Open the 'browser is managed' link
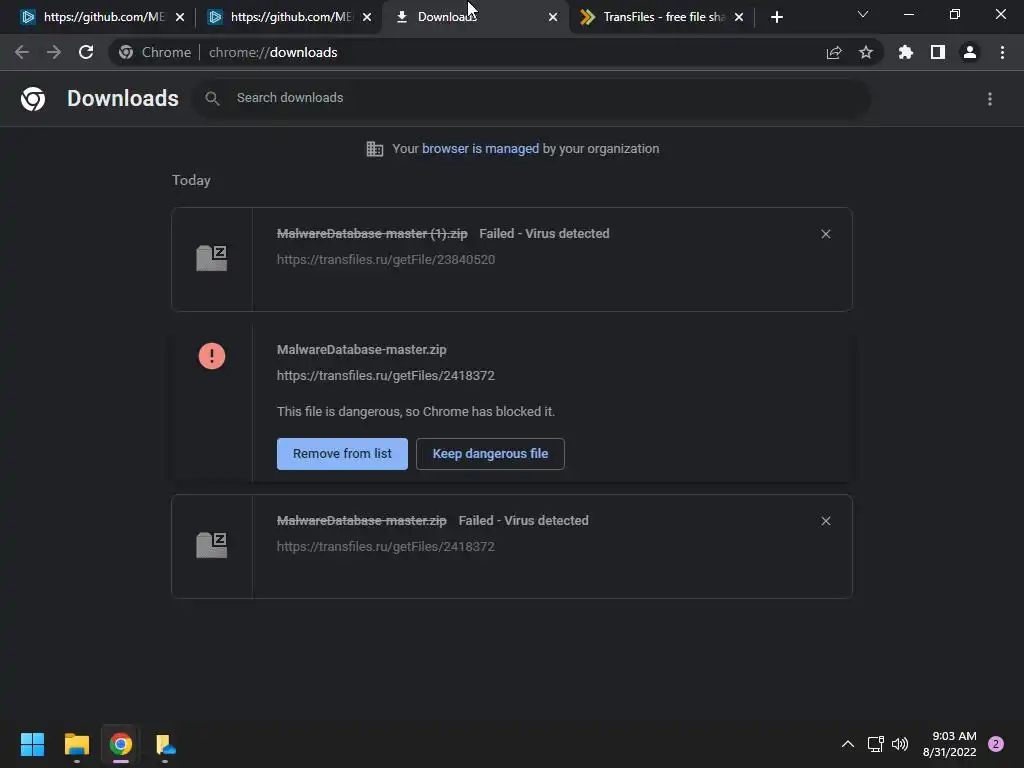The width and height of the screenshot is (1024, 768). click(481, 149)
